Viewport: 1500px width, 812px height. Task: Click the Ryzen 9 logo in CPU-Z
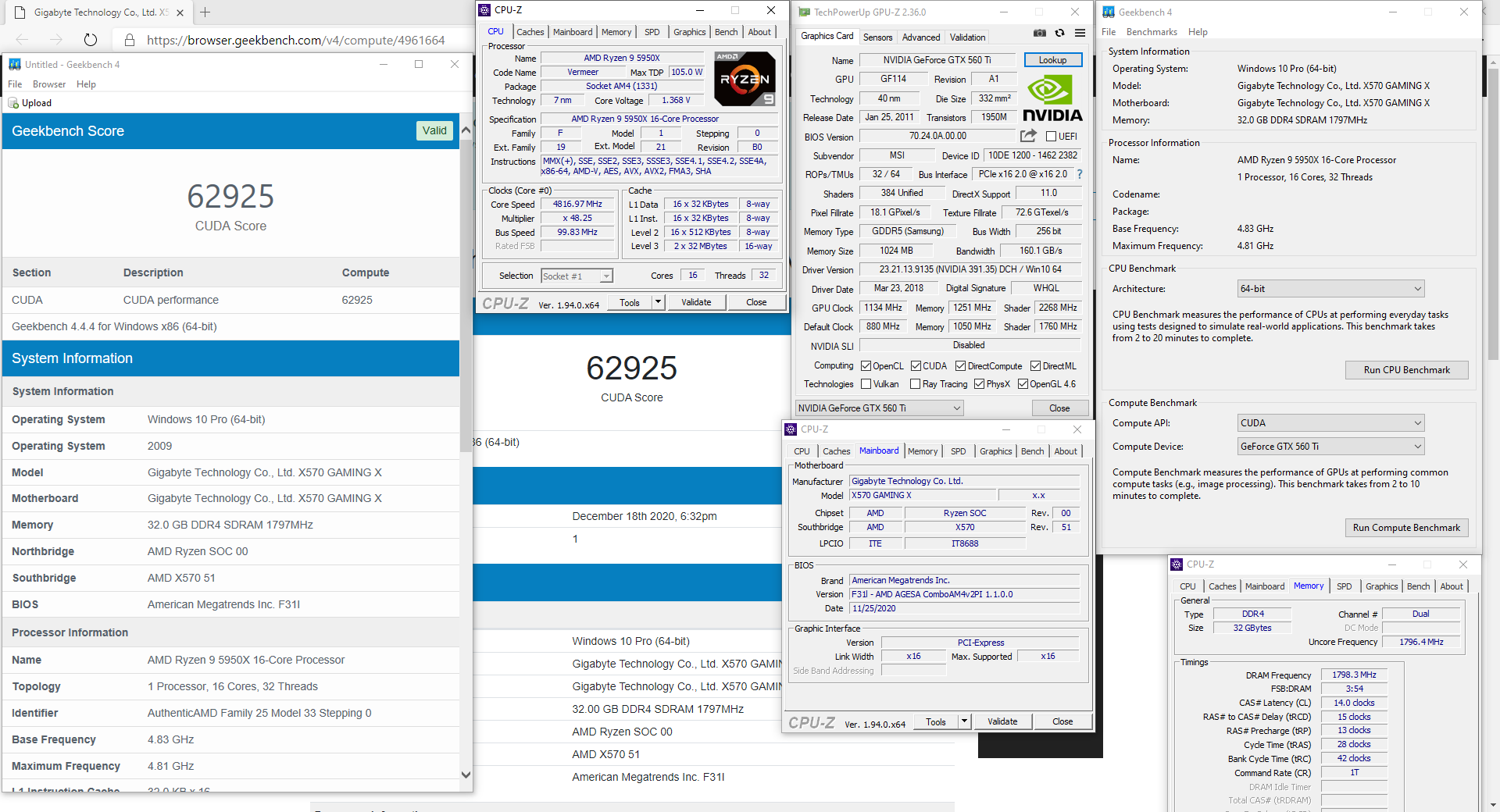click(745, 79)
